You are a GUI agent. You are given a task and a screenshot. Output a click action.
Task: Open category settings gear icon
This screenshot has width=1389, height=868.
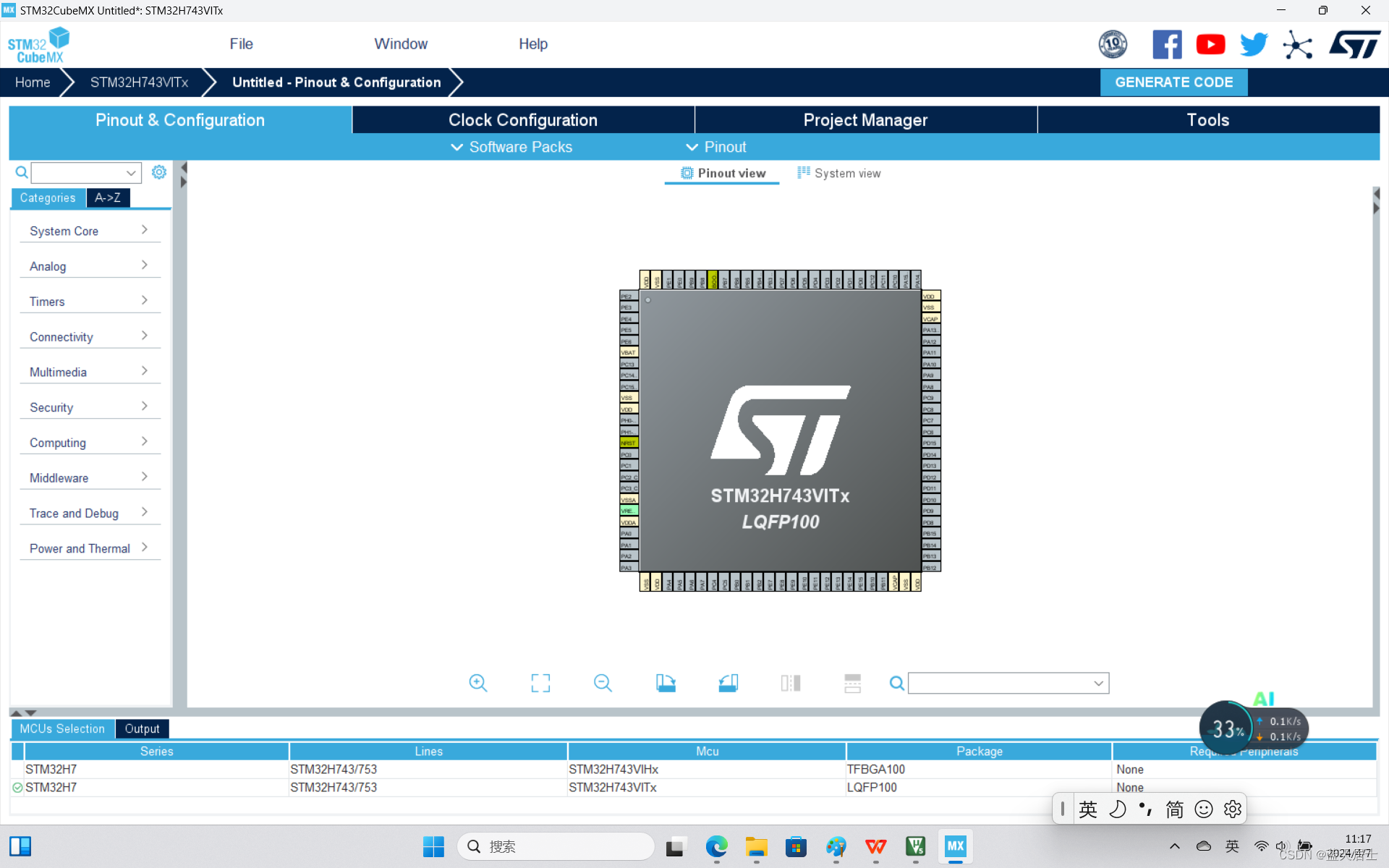tap(159, 172)
